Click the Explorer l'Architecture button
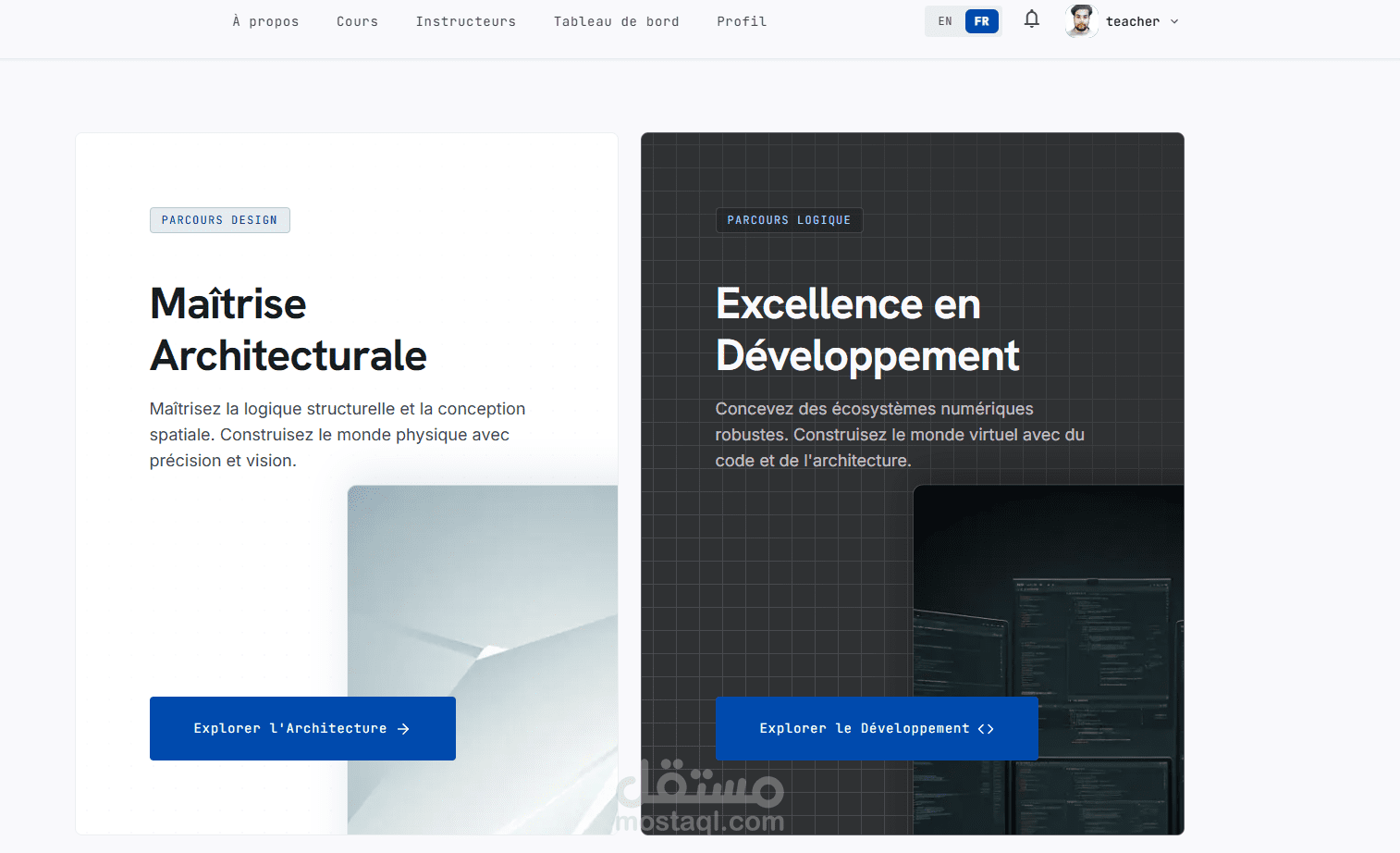 point(302,729)
